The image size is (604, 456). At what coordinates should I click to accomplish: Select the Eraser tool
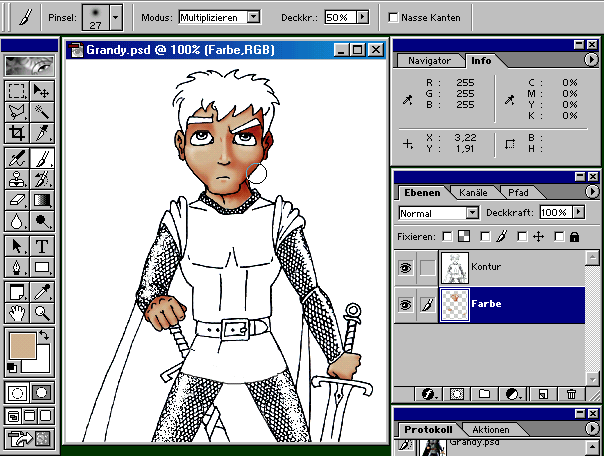(17, 200)
